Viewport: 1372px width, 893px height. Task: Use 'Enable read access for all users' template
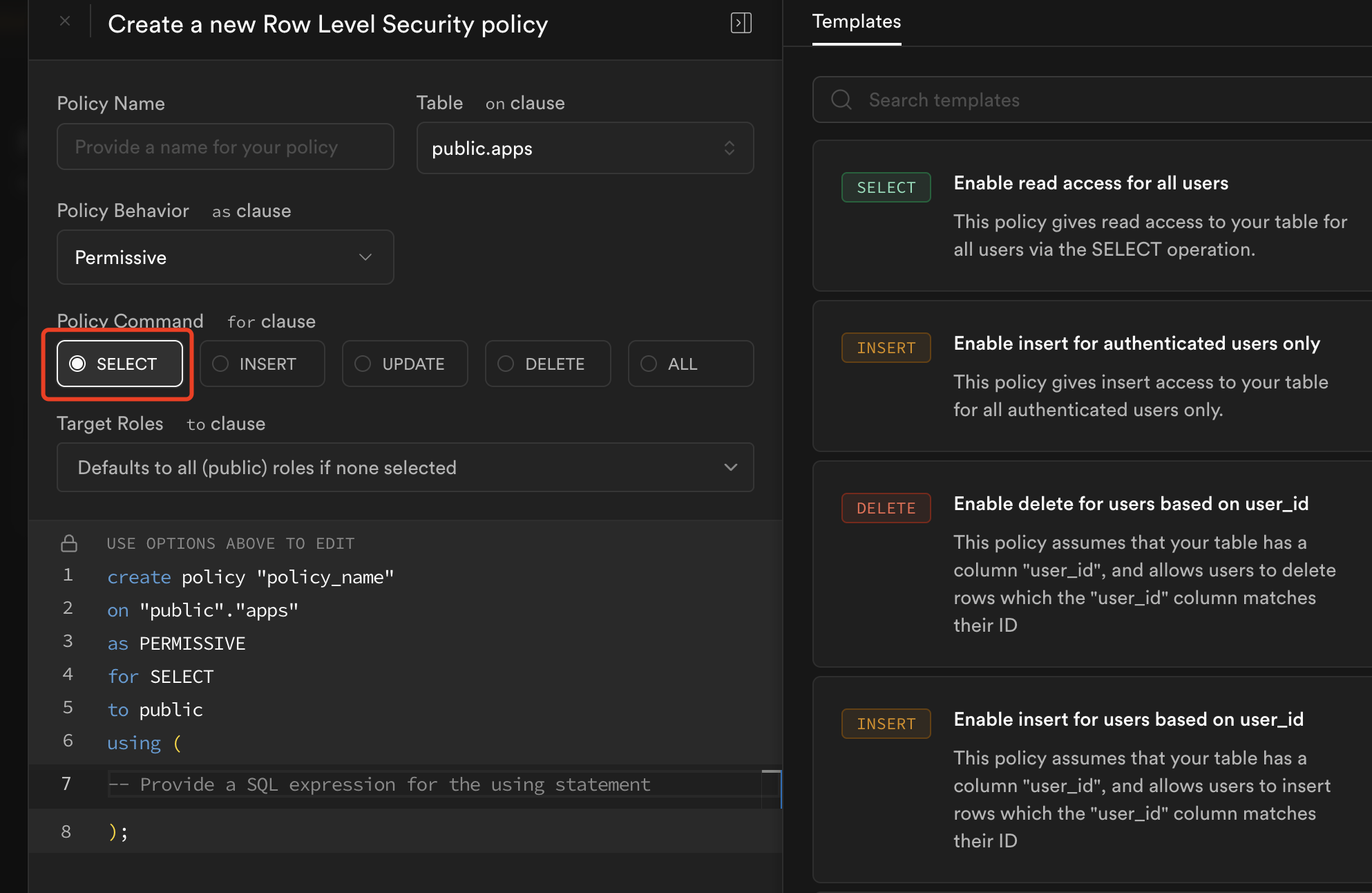1090,183
